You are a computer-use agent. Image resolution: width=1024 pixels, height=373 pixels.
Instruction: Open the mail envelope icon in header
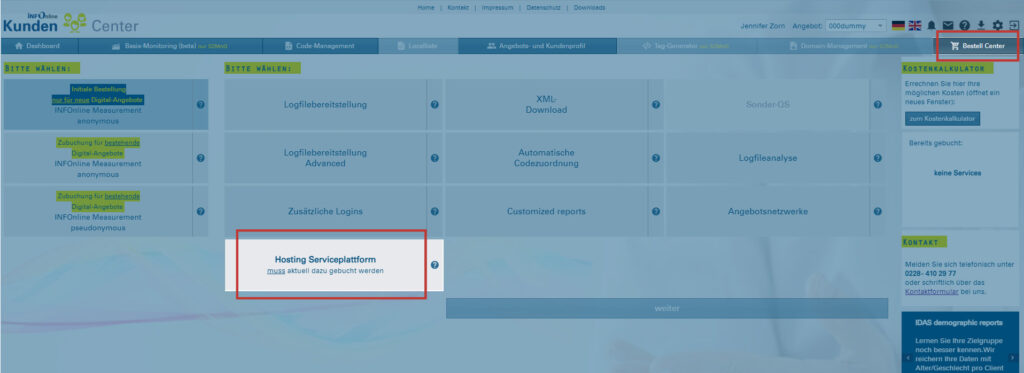(948, 25)
